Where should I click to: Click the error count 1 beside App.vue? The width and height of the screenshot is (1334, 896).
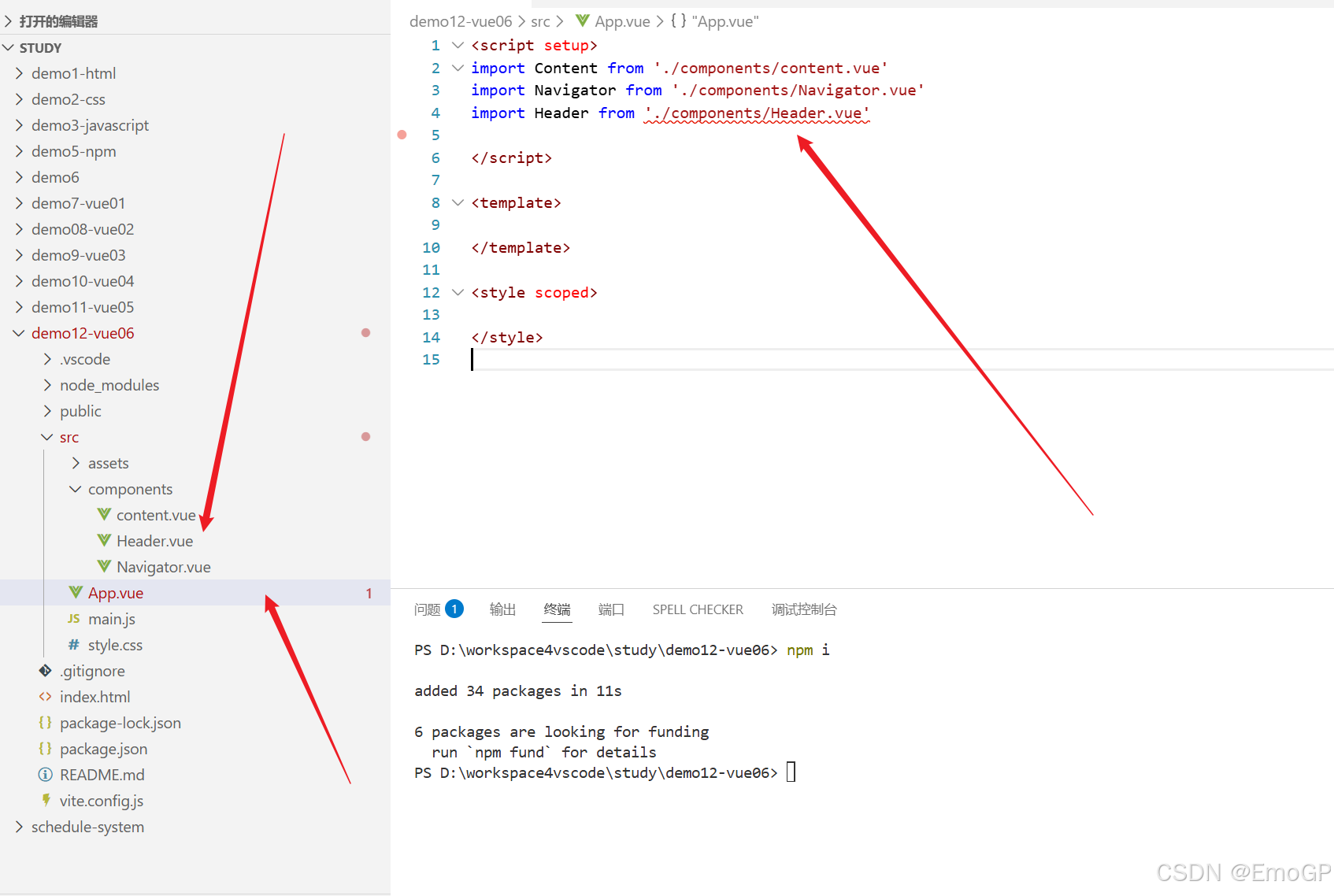(x=369, y=593)
